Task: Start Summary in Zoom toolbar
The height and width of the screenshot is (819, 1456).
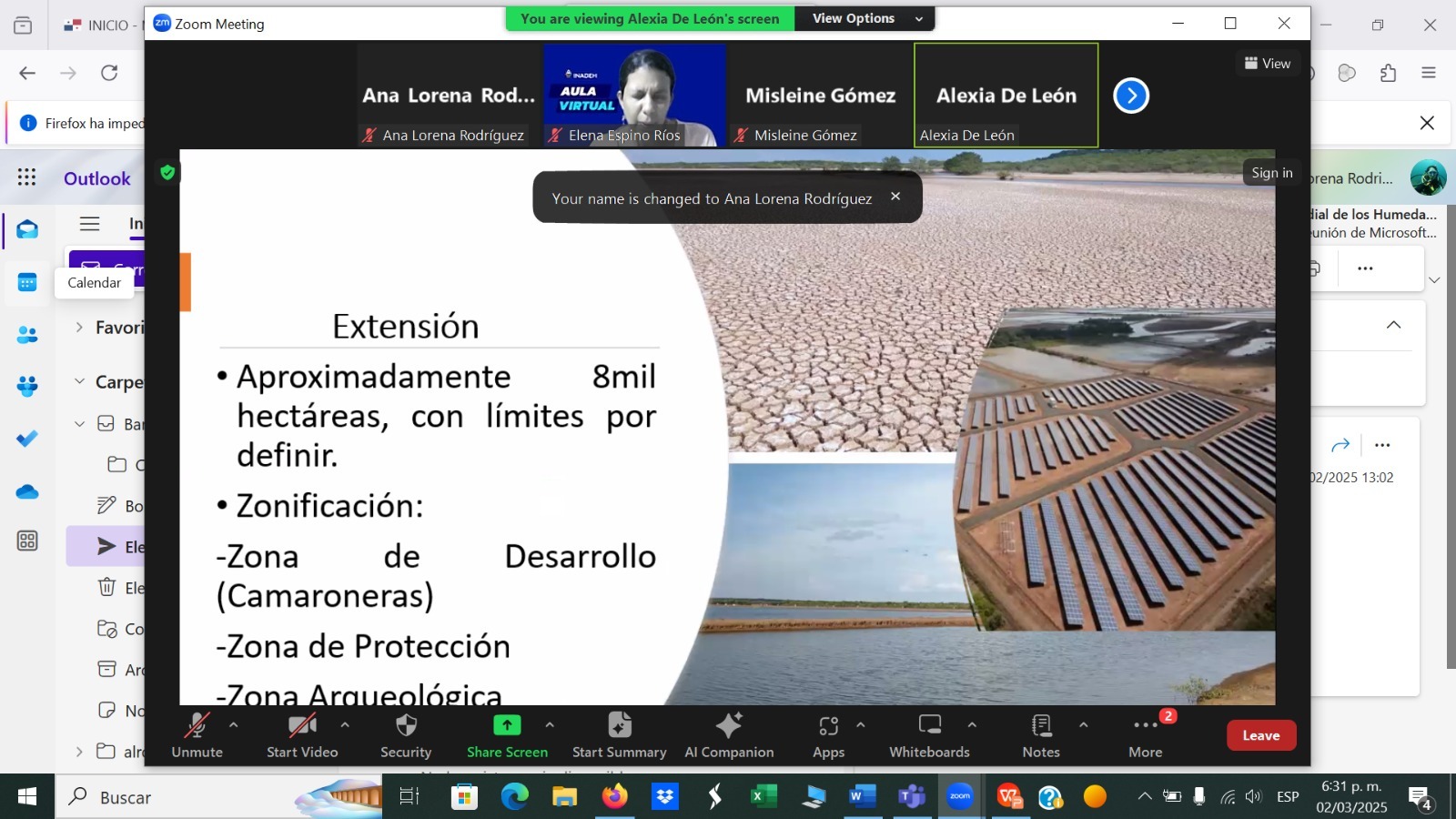Action: pos(619,735)
